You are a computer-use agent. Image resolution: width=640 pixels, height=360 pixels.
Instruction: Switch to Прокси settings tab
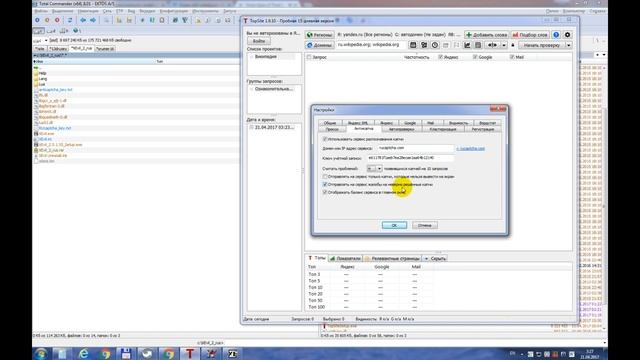click(332, 129)
